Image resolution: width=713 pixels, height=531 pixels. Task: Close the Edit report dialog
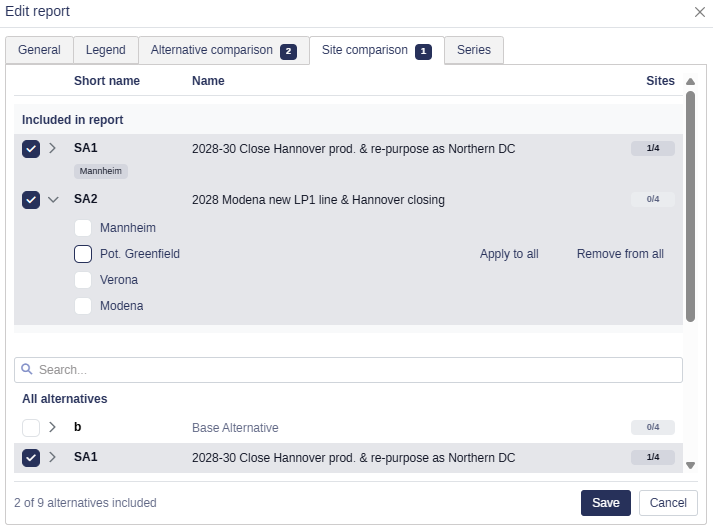pos(700,12)
